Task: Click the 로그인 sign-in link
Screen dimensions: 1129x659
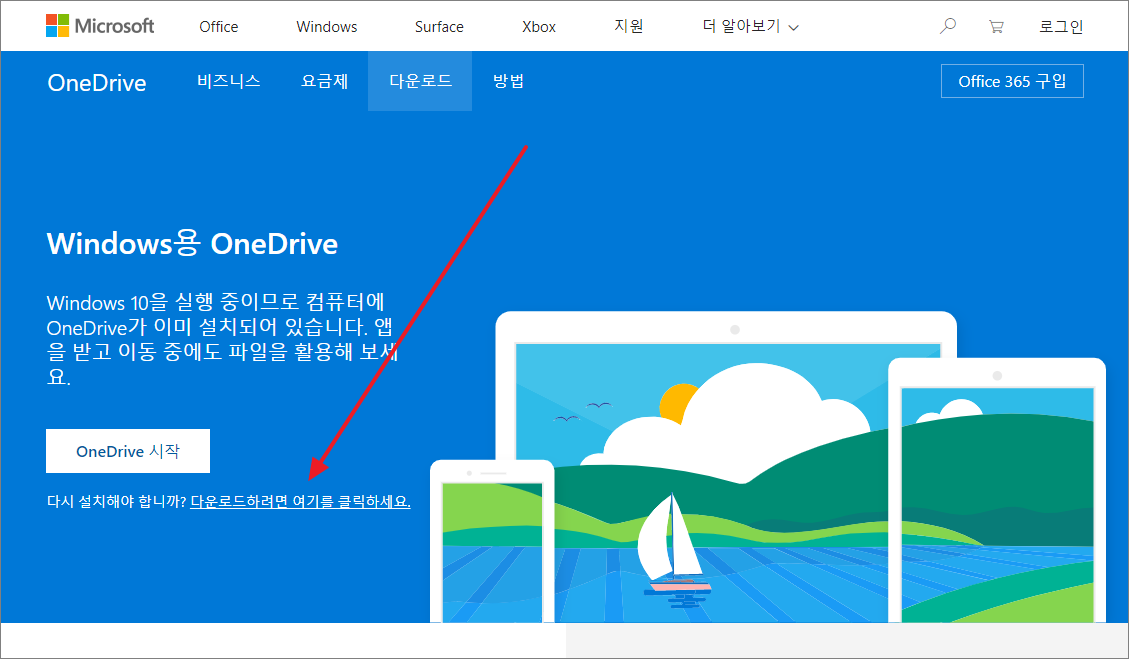Action: [x=1061, y=27]
